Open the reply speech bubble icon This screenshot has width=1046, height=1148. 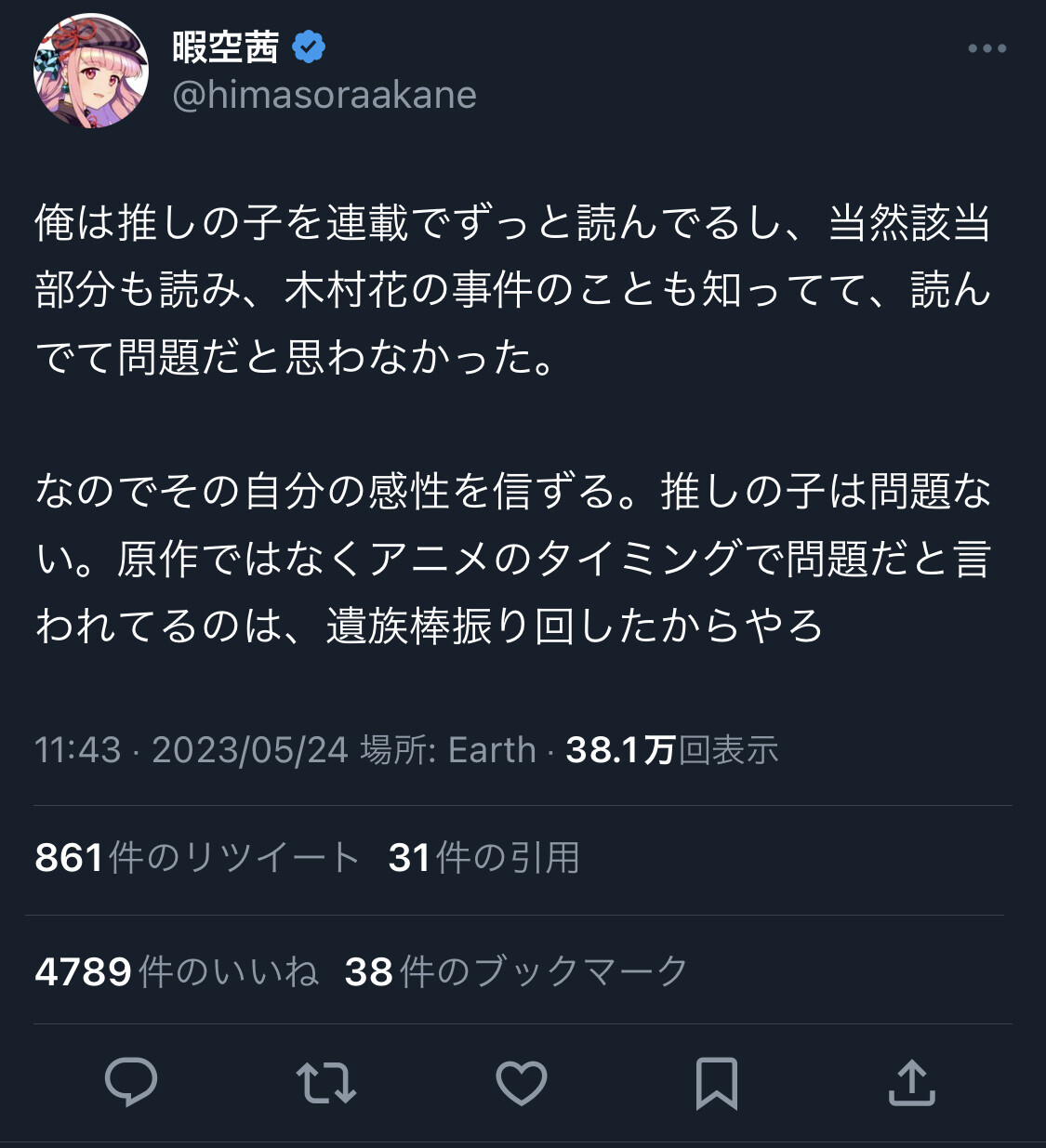coord(131,1083)
